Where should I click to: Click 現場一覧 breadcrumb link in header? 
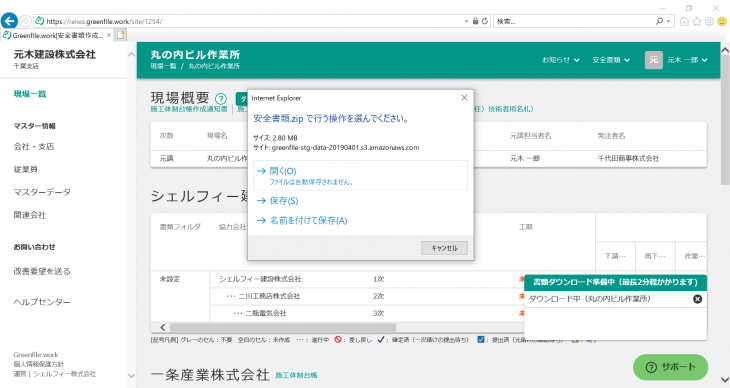click(x=163, y=66)
